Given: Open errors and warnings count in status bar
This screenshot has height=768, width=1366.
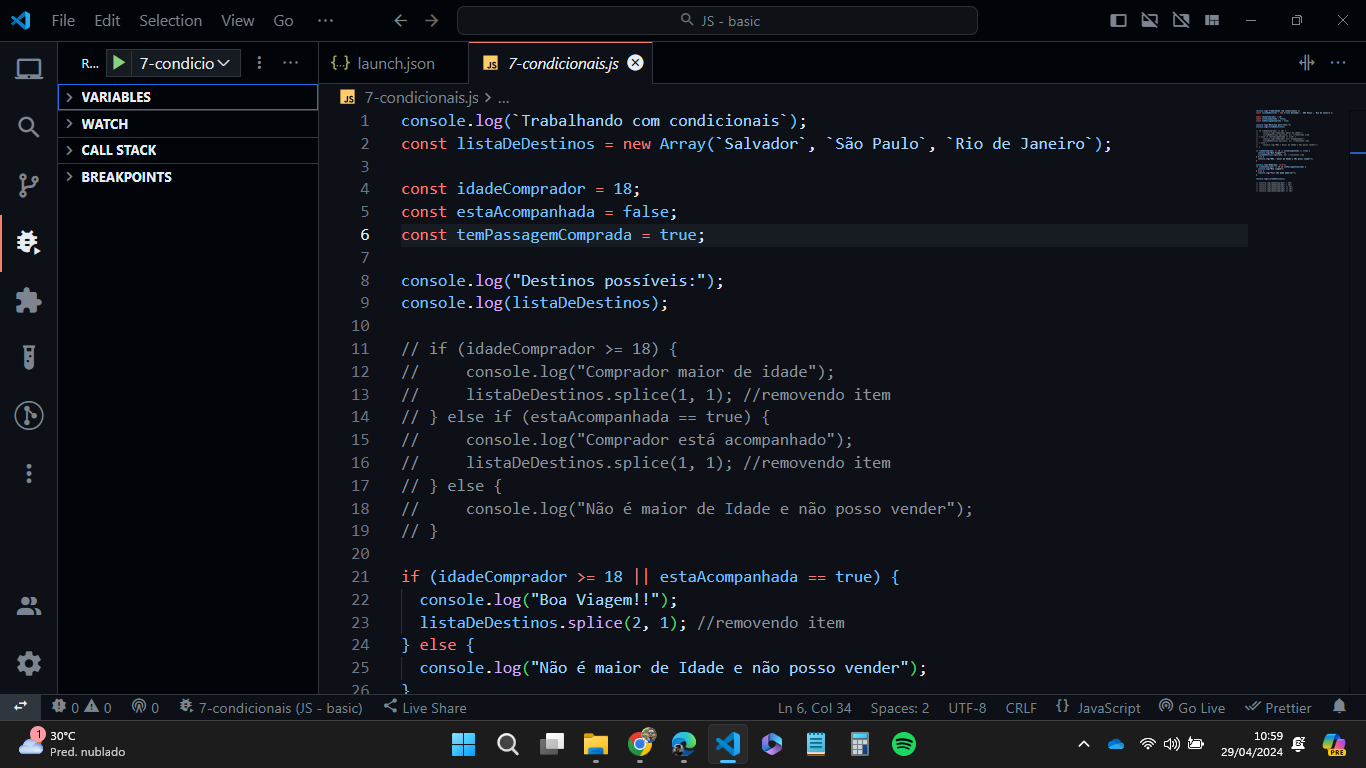Looking at the screenshot, I should click(82, 707).
